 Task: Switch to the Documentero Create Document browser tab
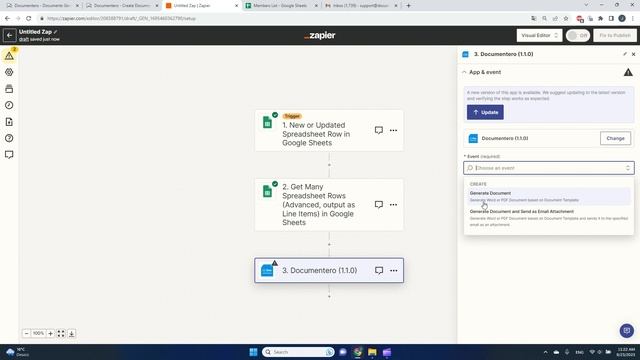122,6
